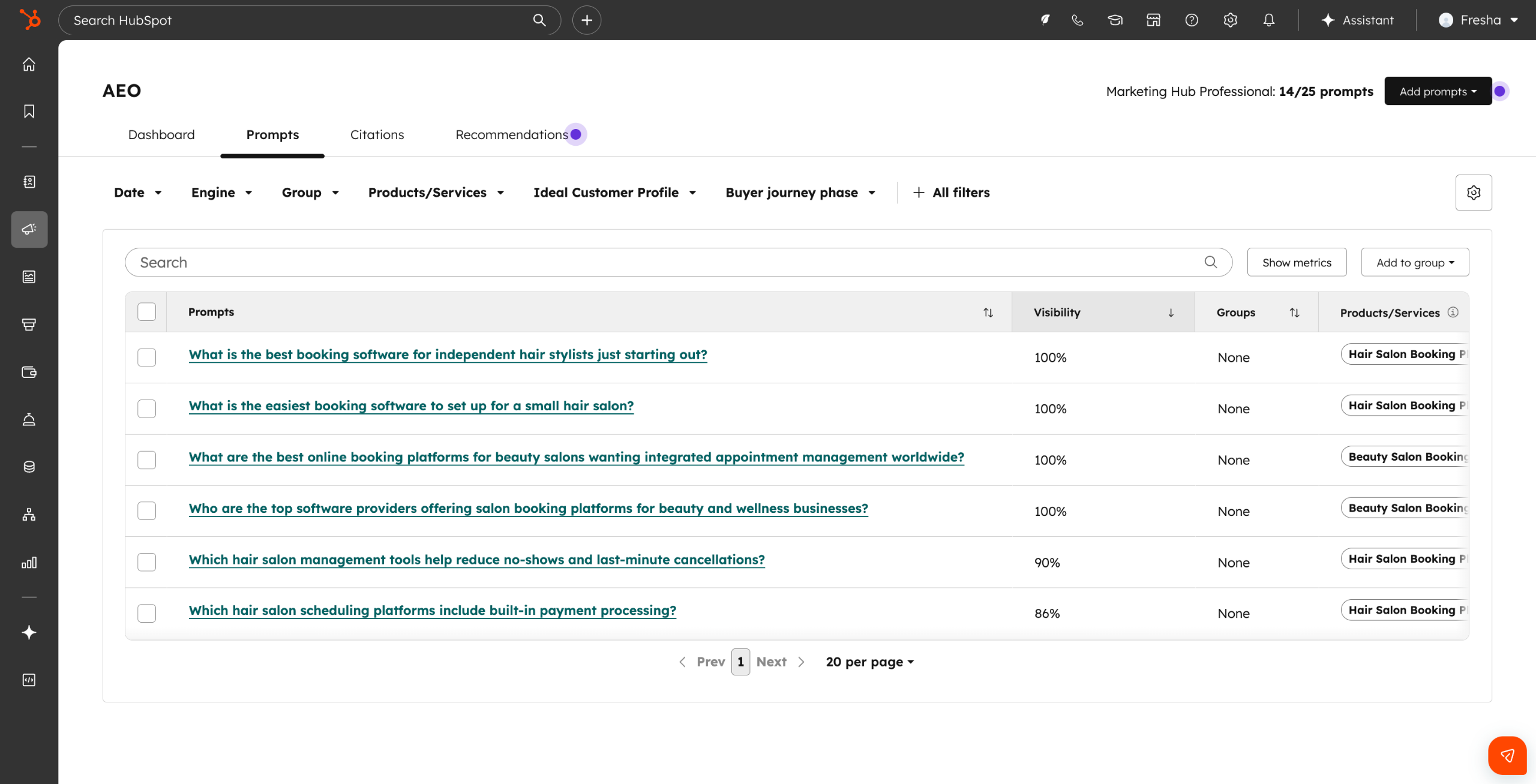Switch to the Dashboard tab

(161, 134)
